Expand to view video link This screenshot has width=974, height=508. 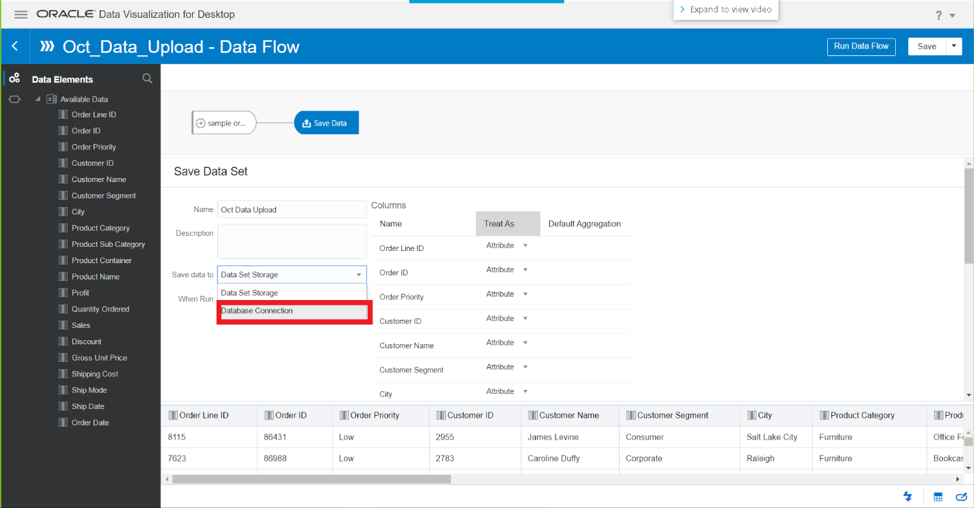click(726, 9)
